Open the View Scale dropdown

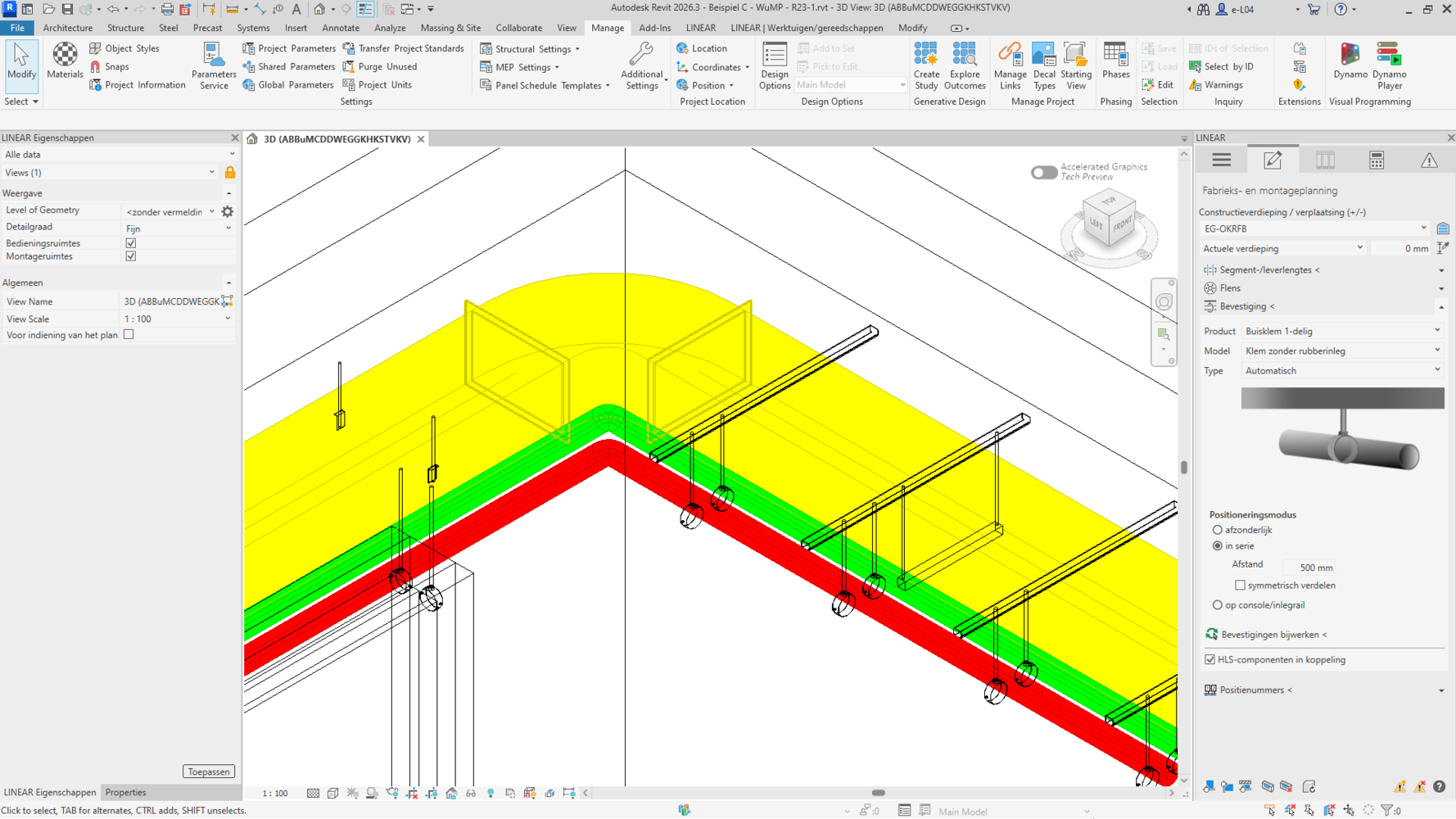tap(177, 319)
